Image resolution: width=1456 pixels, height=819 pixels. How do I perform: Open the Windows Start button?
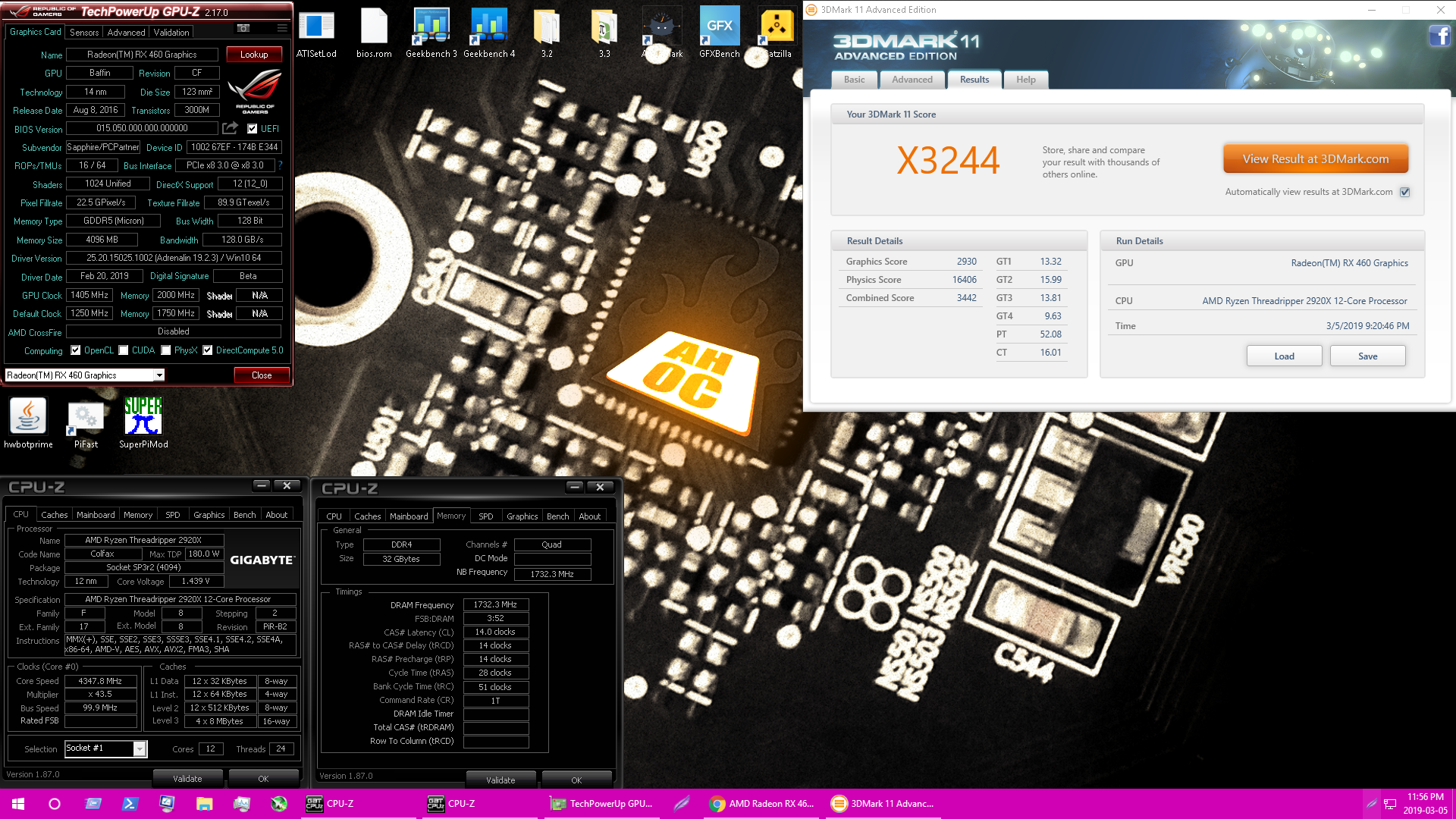[x=18, y=804]
